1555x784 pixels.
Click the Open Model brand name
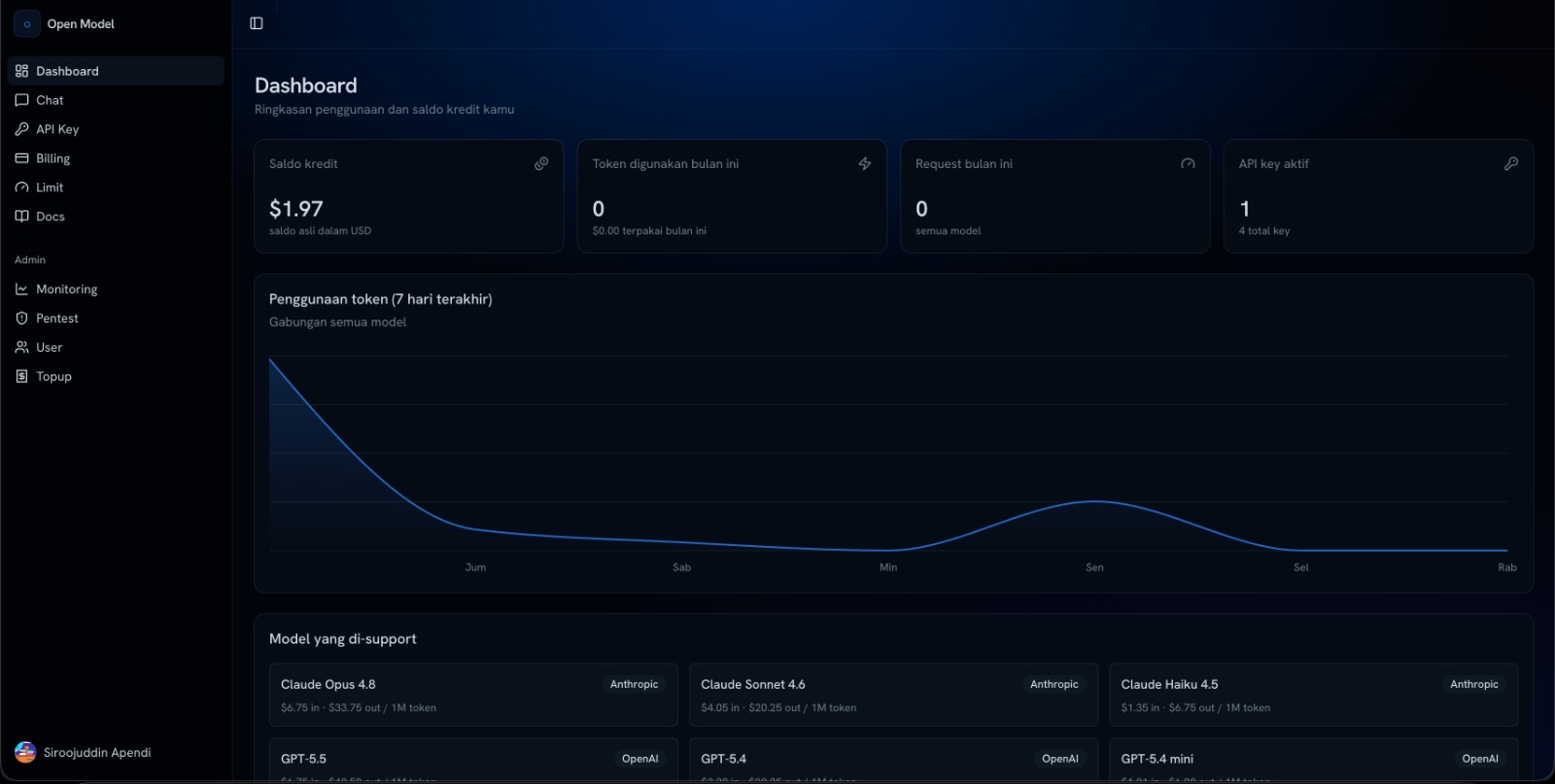click(81, 24)
